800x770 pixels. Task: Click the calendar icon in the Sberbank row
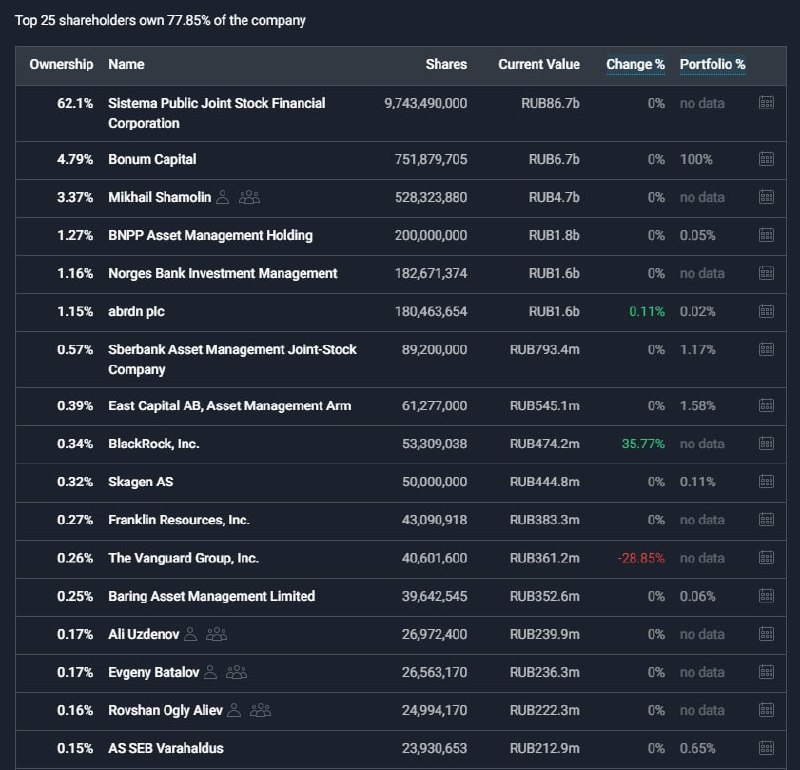pos(766,349)
